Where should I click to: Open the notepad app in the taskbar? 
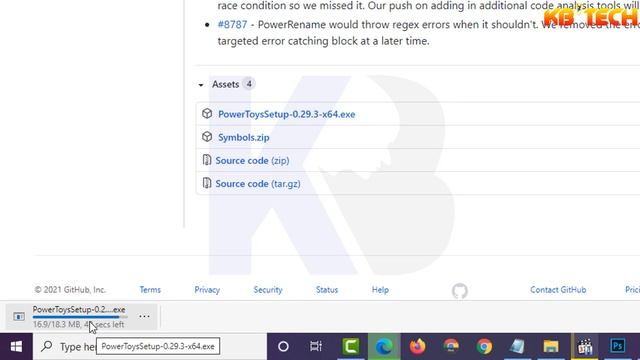[x=517, y=347]
